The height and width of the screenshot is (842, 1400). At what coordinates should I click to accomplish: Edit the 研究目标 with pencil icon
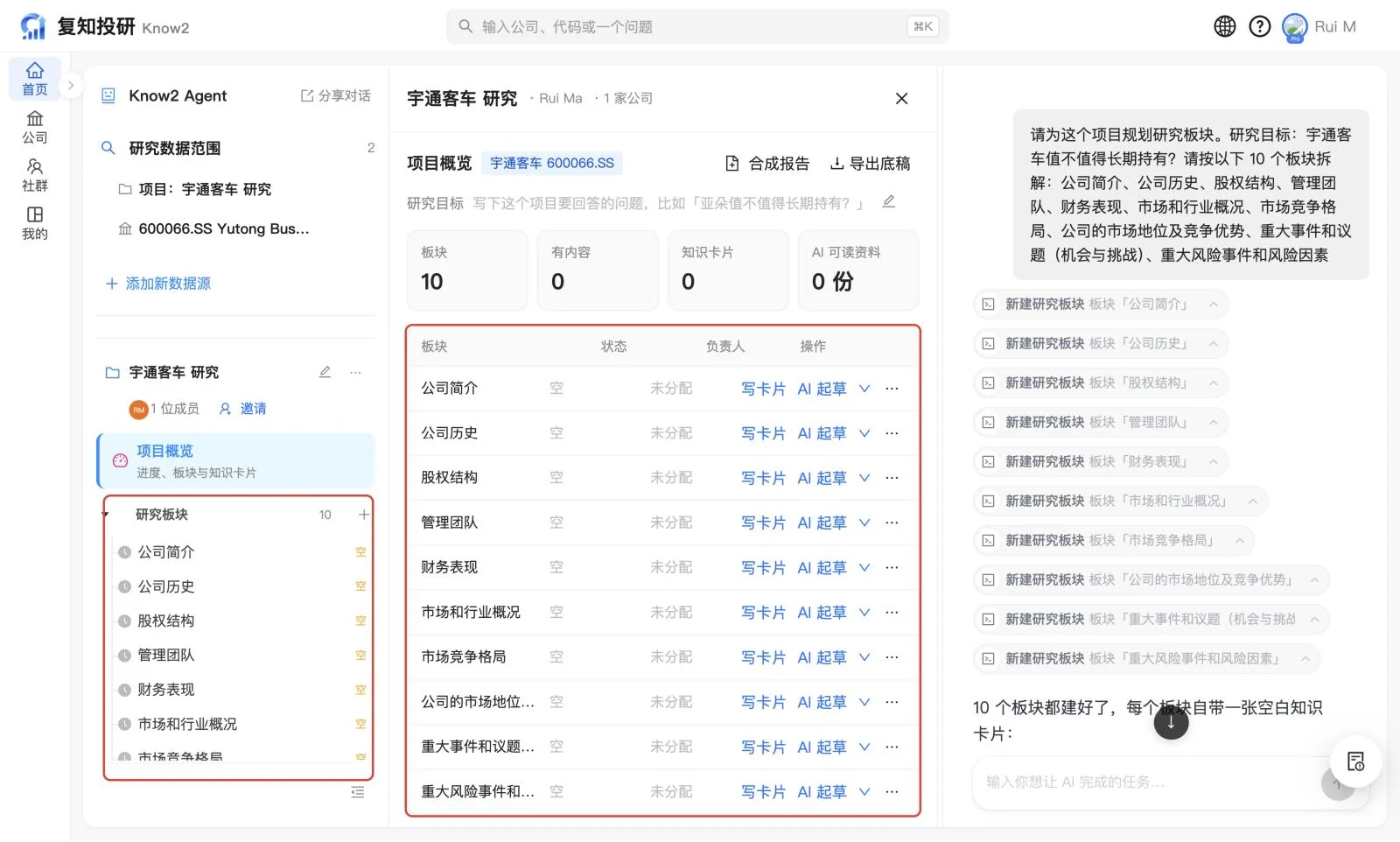point(888,202)
